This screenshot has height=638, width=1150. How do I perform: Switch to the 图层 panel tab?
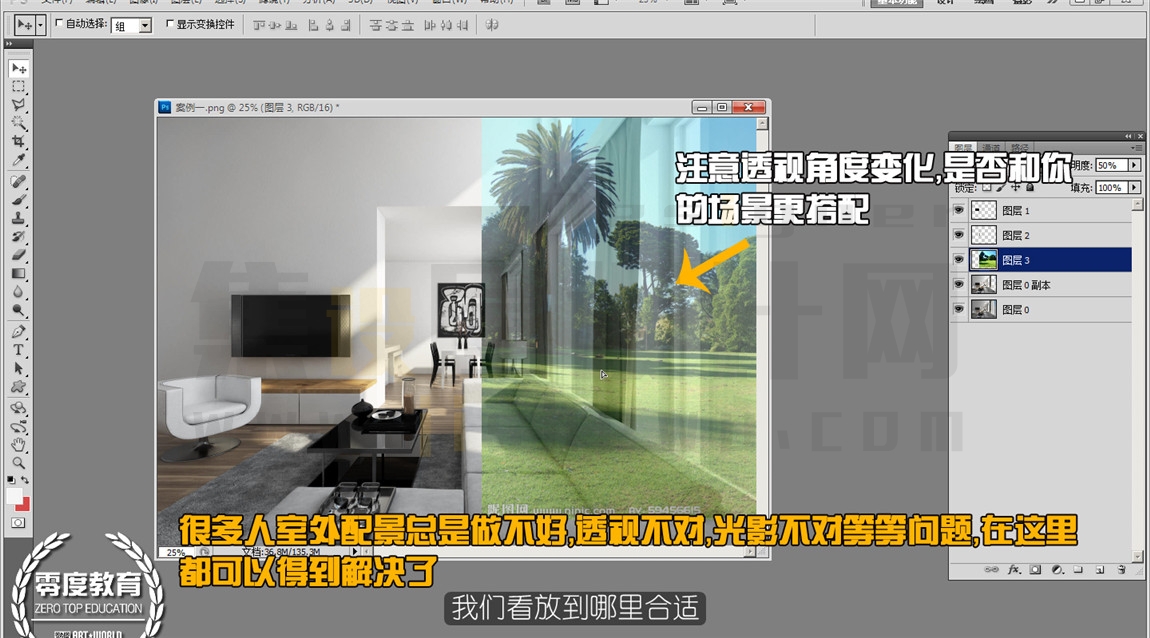tap(964, 147)
